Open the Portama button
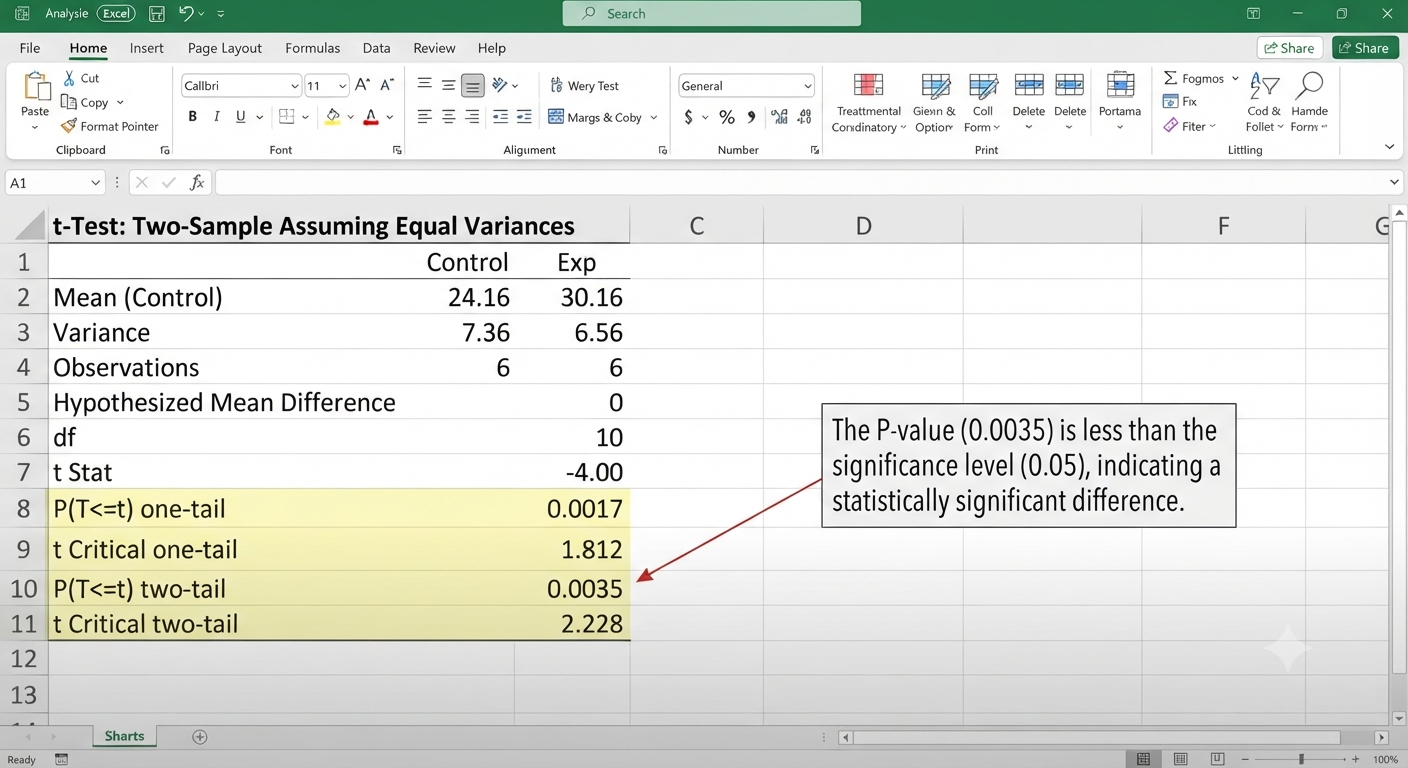The width and height of the screenshot is (1408, 768). [x=1119, y=100]
